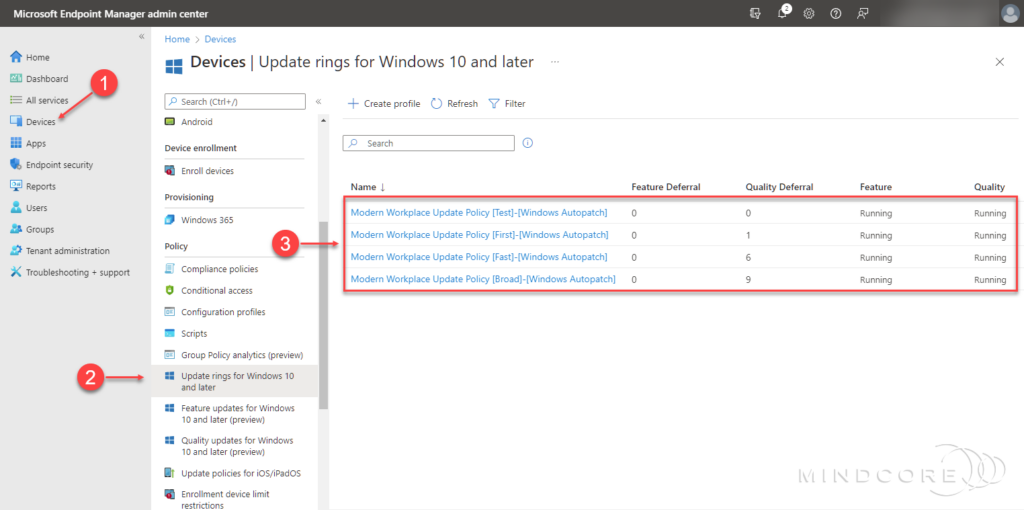Click the Quality Deferral column header
The image size is (1024, 510).
click(x=779, y=187)
